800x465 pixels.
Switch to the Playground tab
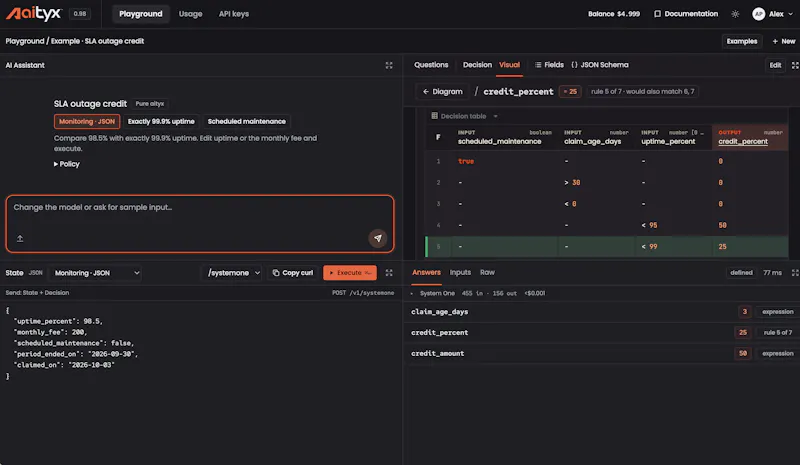point(140,14)
